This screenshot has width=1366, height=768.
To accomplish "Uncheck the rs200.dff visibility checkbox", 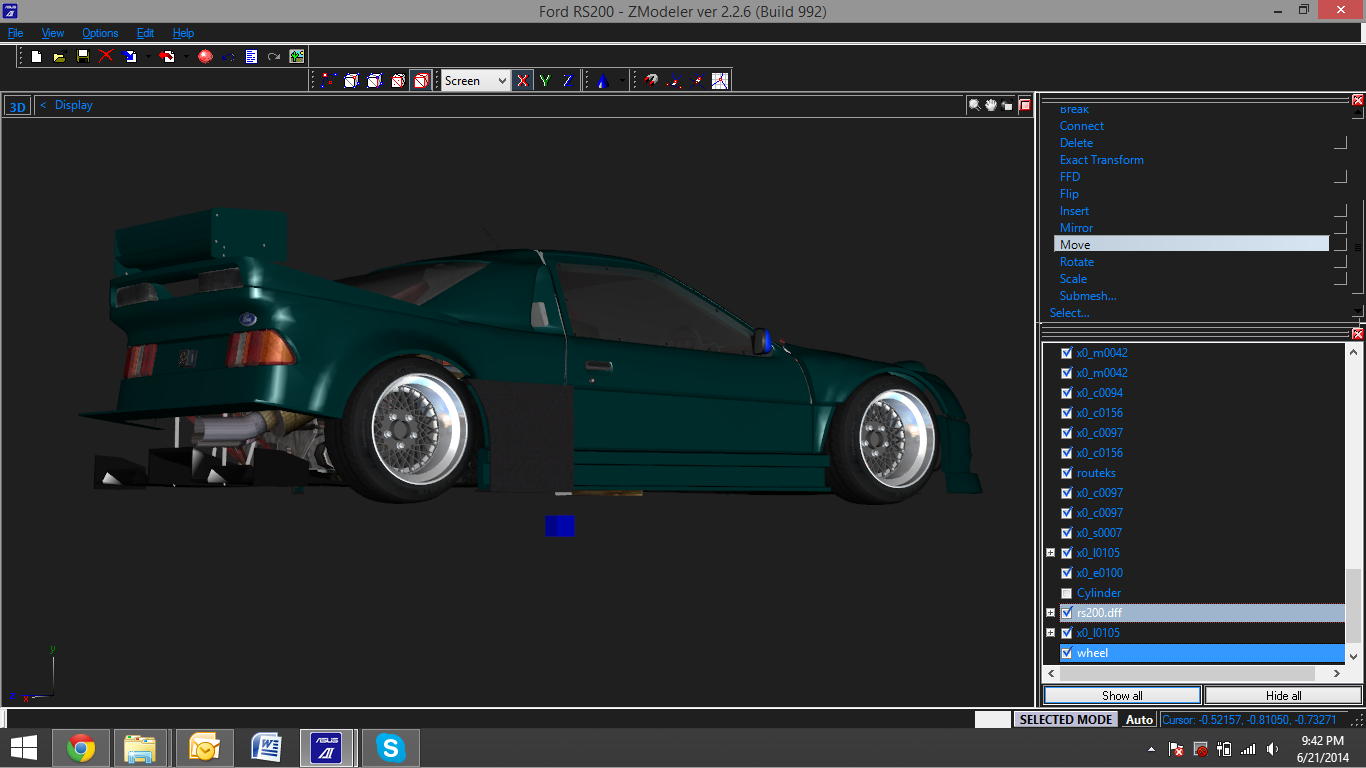I will point(1066,613).
